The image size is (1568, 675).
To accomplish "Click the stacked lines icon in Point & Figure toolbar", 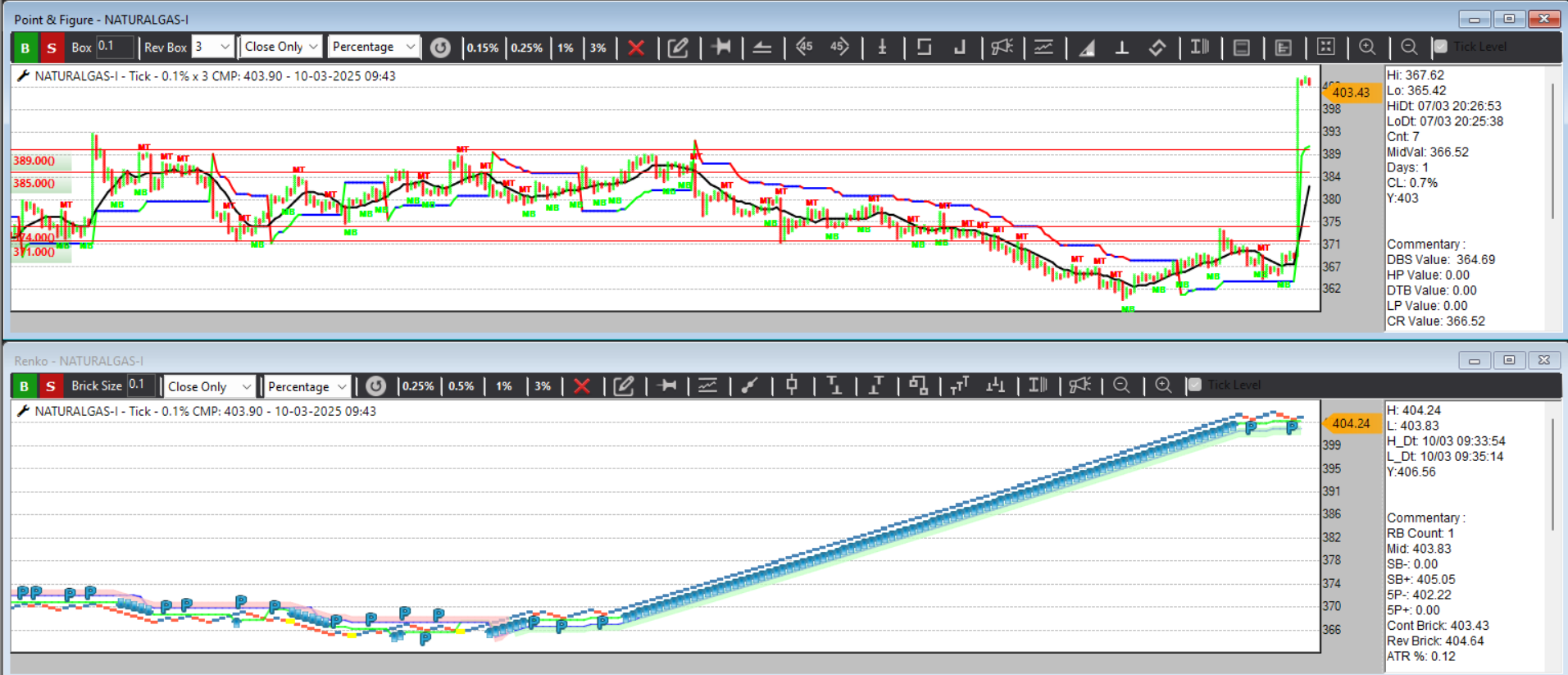I will coord(762,48).
